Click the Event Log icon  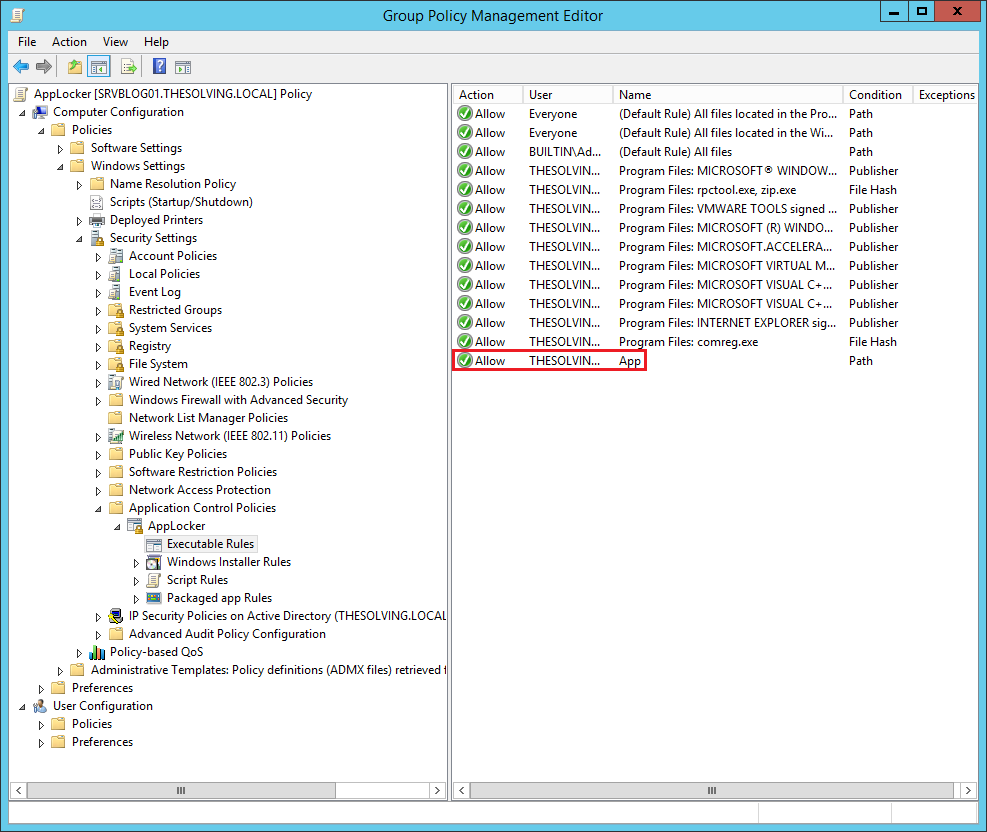(x=115, y=292)
